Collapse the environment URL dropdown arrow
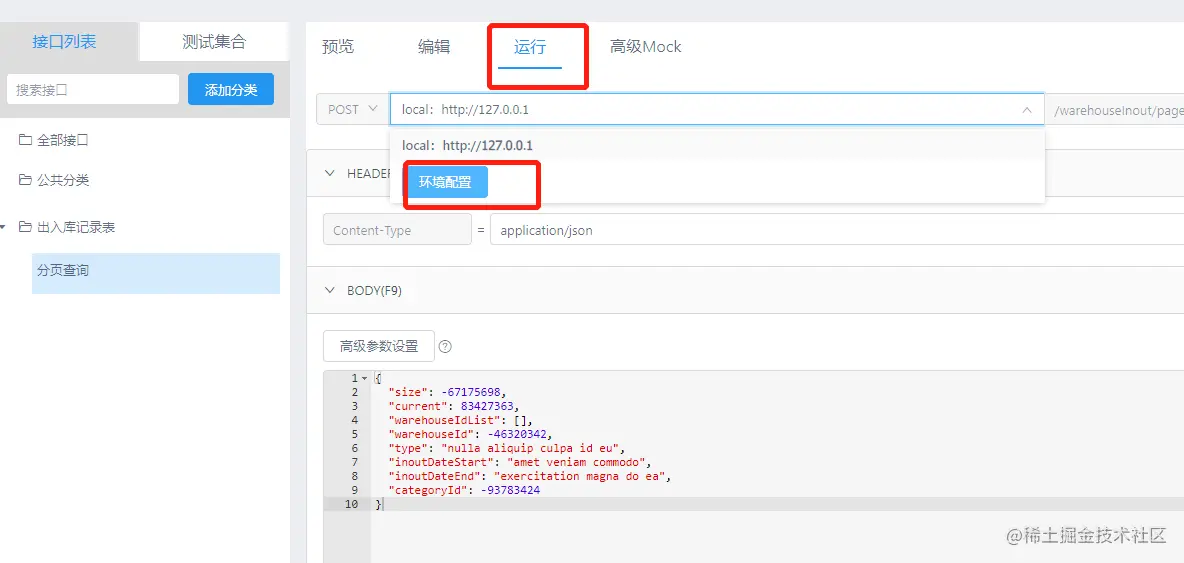This screenshot has height=563, width=1184. 1027,109
